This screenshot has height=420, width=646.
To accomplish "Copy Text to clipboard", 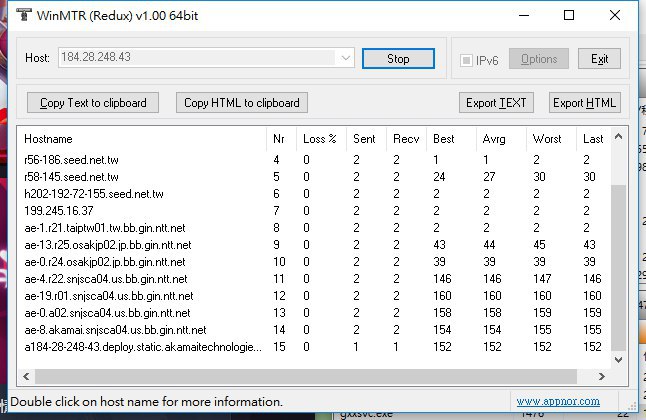I will [93, 103].
